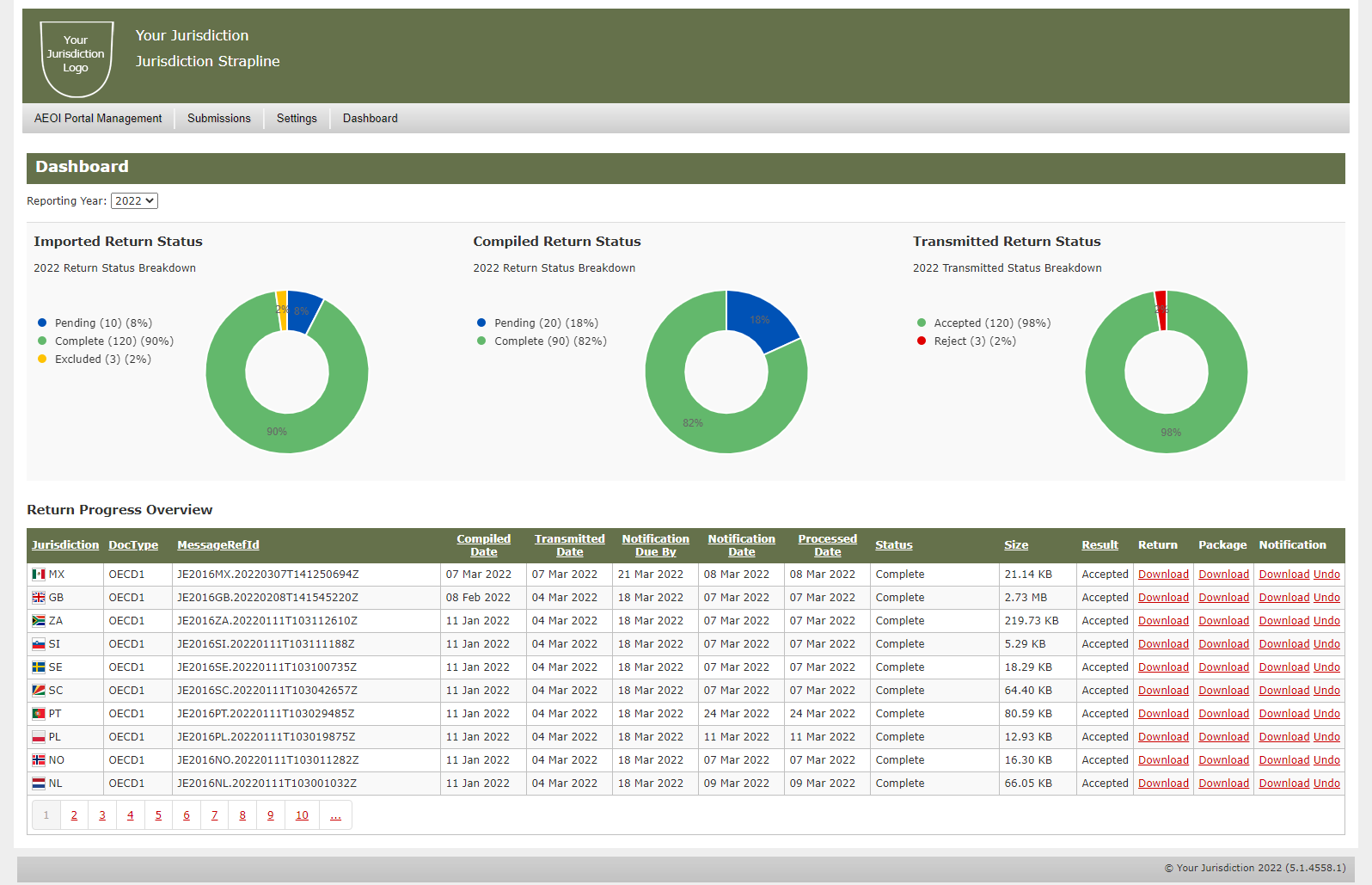The height and width of the screenshot is (885, 1372).
Task: Open the Dashboard menu item
Action: coord(371,119)
